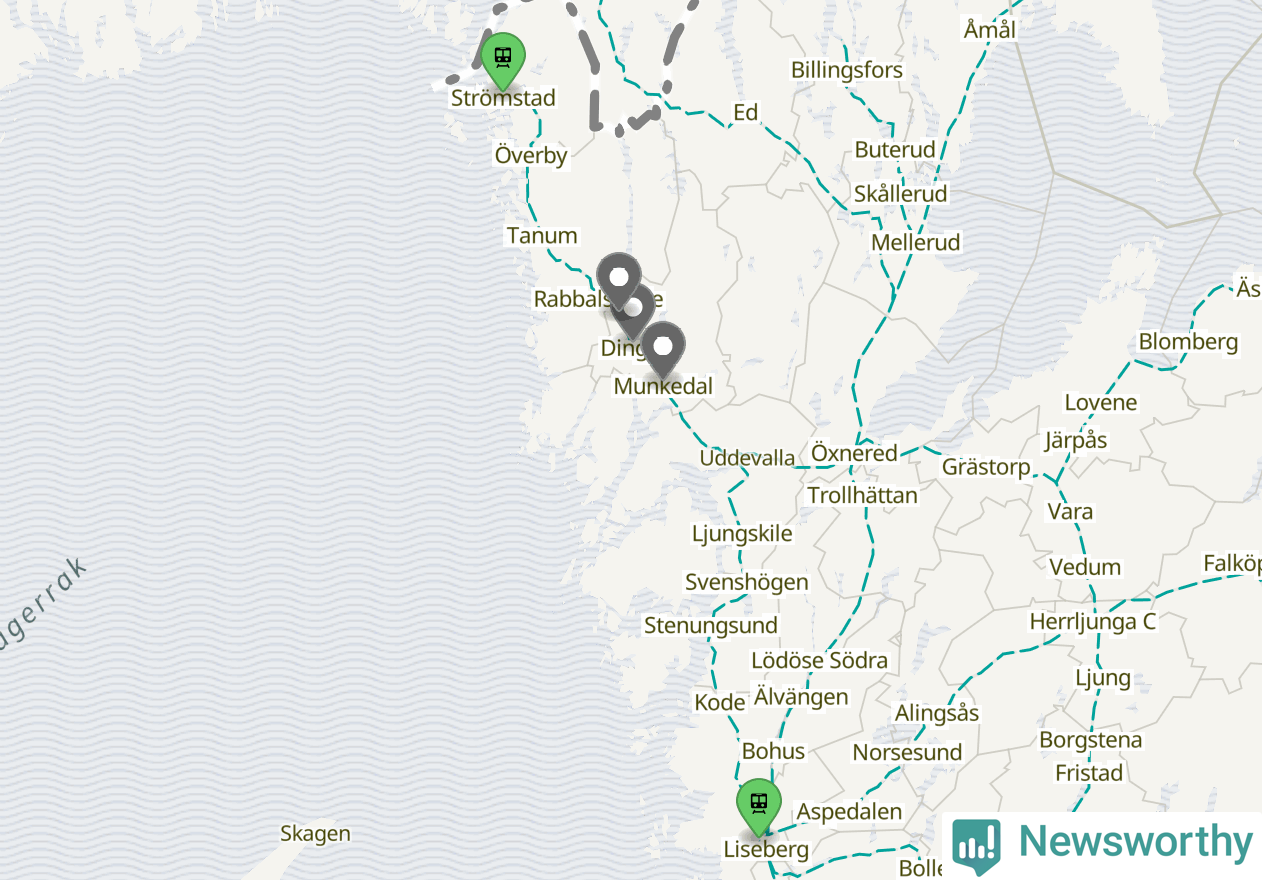Click the Skagen place label
Image resolution: width=1262 pixels, height=880 pixels.
coord(315,834)
